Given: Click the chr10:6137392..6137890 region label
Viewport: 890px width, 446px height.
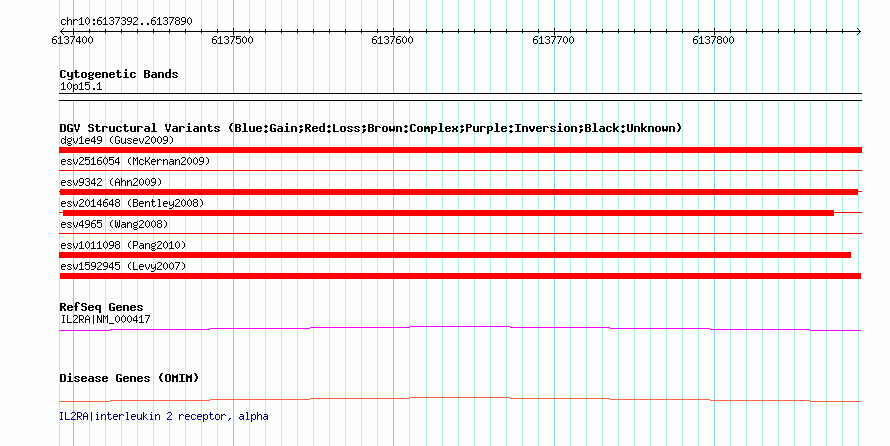Looking at the screenshot, I should click(x=126, y=22).
